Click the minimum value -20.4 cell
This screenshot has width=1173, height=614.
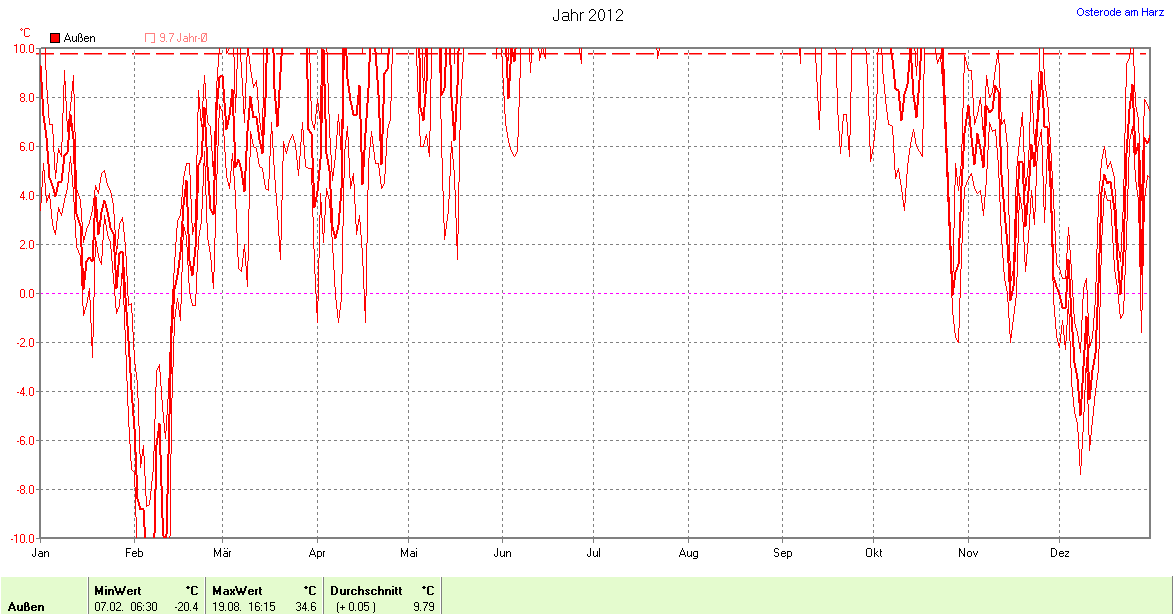pos(187,607)
